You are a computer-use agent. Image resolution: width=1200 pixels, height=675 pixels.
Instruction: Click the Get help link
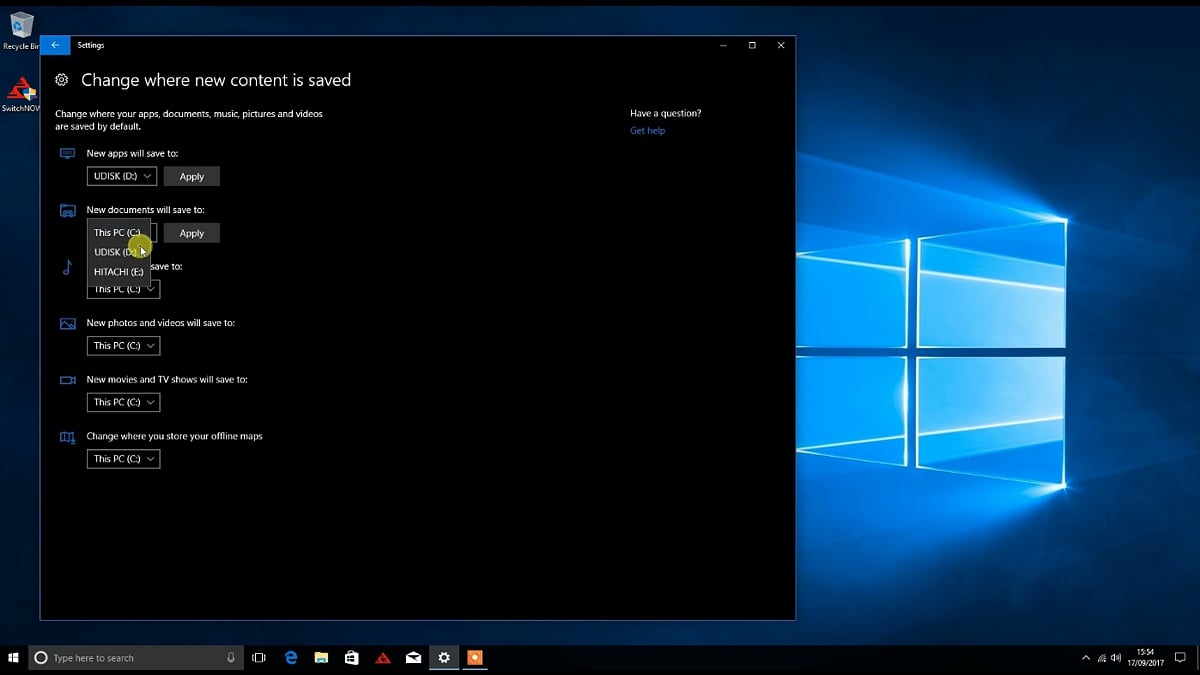point(647,130)
